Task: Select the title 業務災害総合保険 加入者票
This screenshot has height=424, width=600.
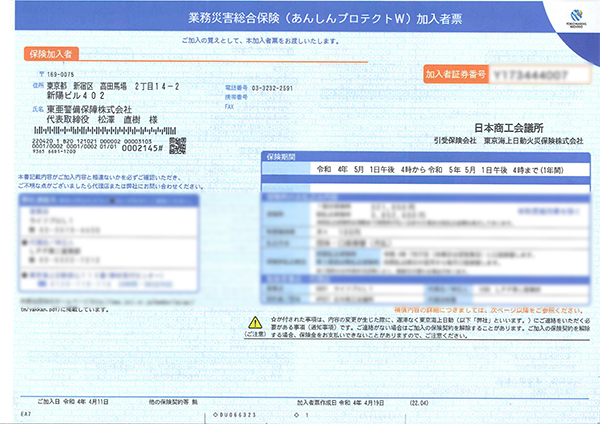Action: click(x=325, y=18)
